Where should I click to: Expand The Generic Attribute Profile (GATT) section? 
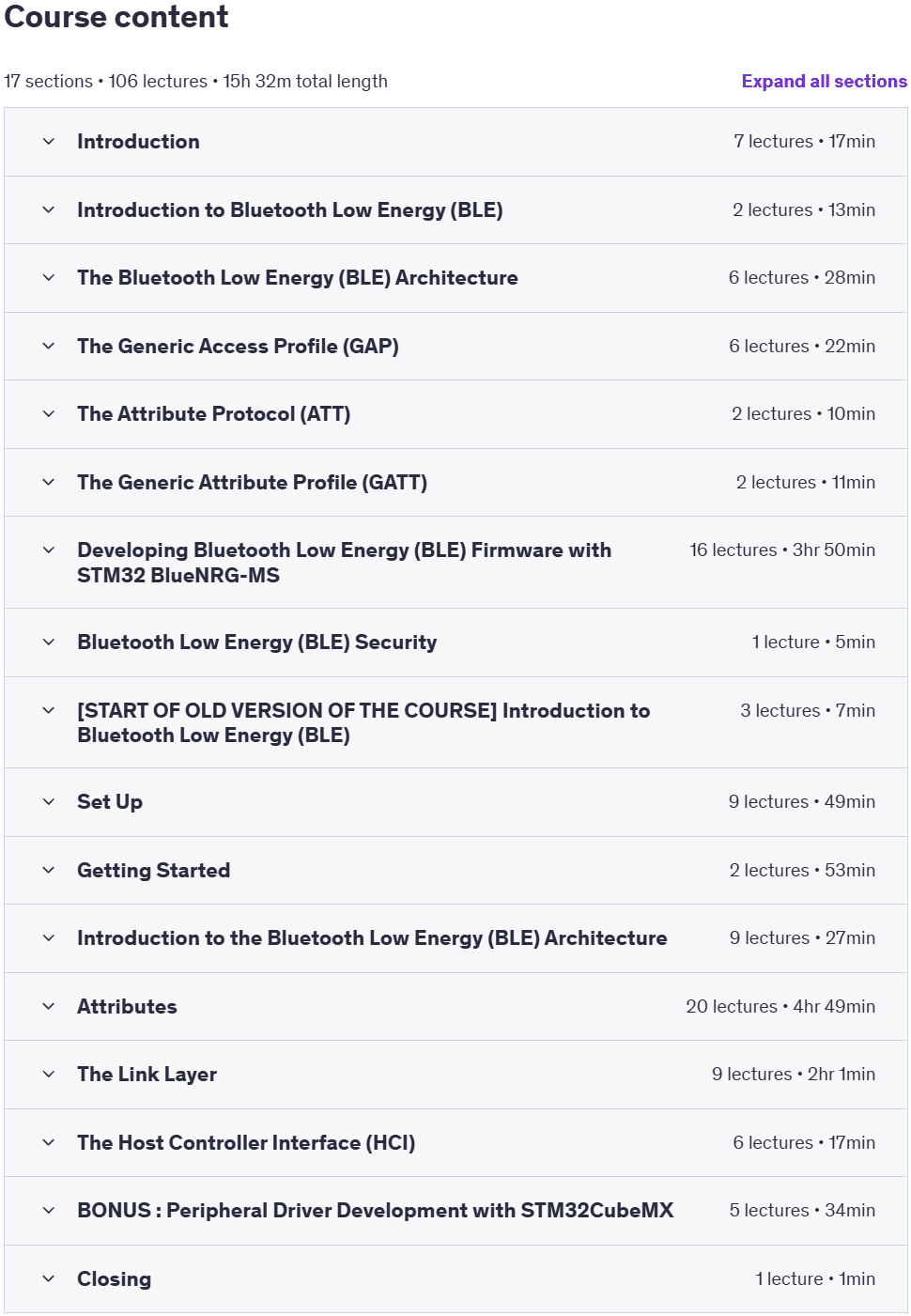coord(455,483)
